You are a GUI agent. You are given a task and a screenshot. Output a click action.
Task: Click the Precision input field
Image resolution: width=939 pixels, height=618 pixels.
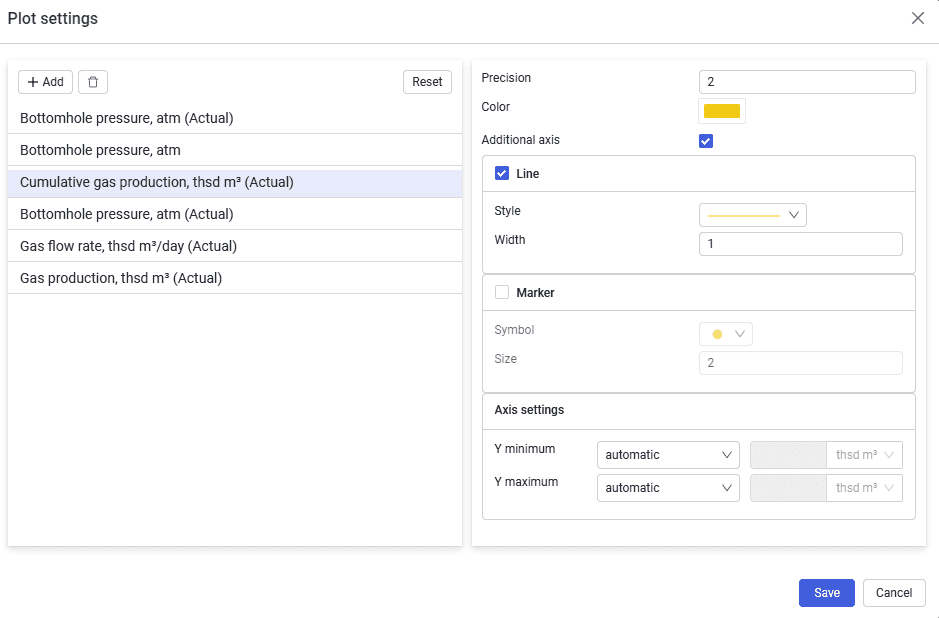pyautogui.click(x=807, y=82)
